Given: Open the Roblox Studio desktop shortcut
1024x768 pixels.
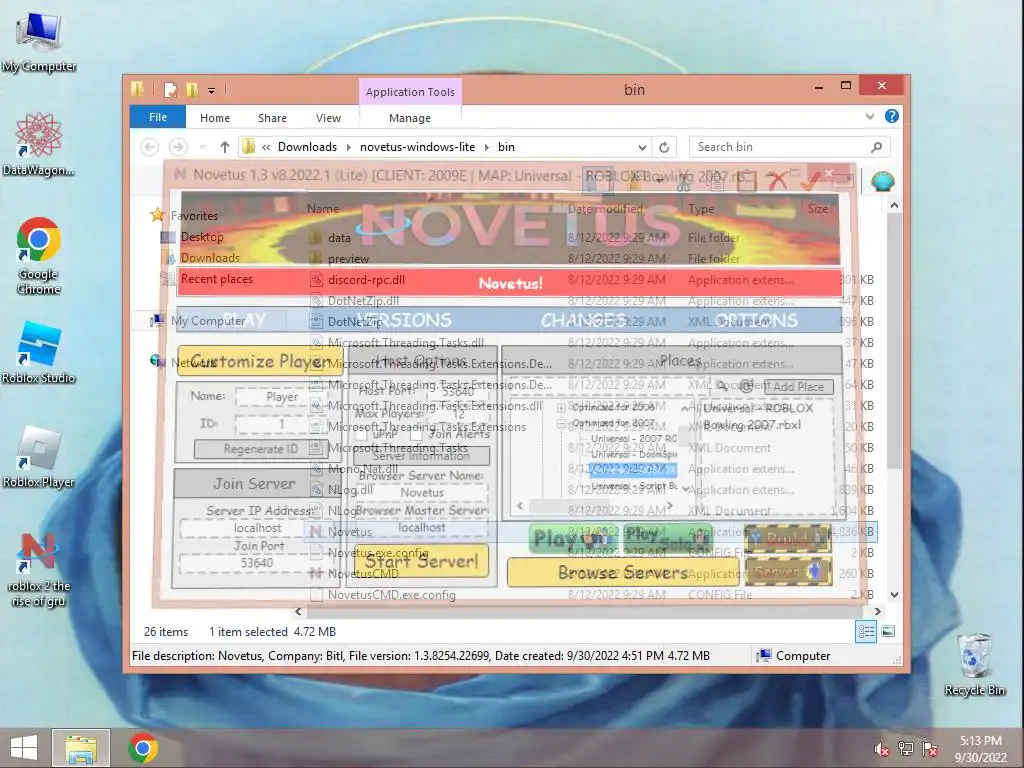Looking at the screenshot, I should point(39,353).
